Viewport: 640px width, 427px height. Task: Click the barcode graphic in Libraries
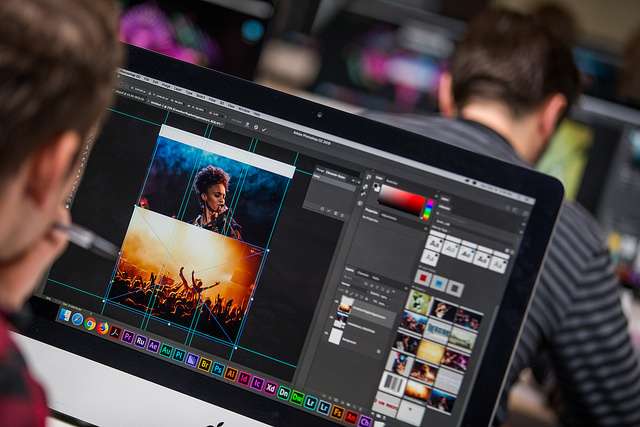pyautogui.click(x=392, y=385)
